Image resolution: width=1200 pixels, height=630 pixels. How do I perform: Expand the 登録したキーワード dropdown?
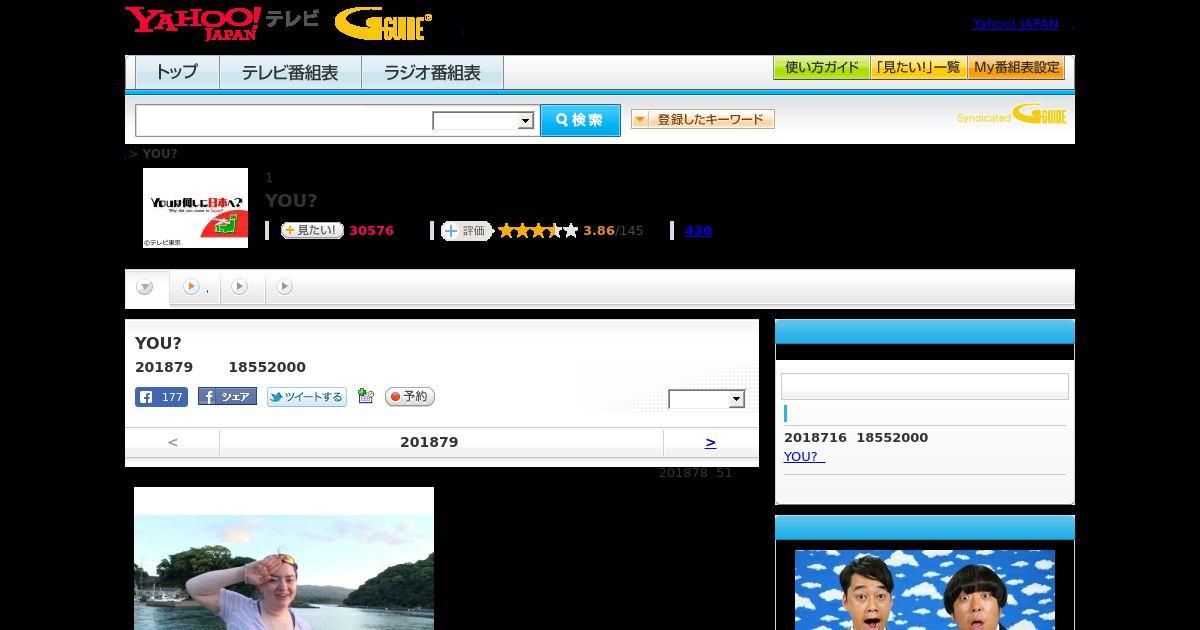[703, 119]
